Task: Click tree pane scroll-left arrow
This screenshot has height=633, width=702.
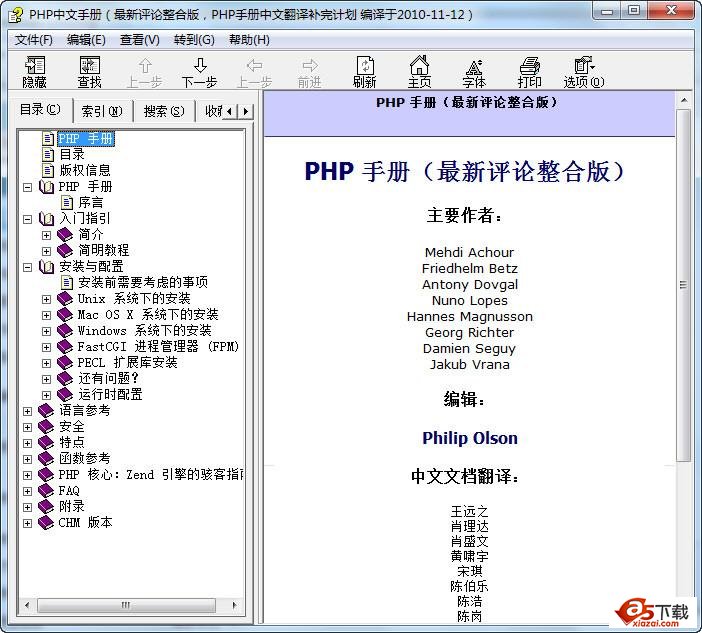Action: tap(28, 605)
